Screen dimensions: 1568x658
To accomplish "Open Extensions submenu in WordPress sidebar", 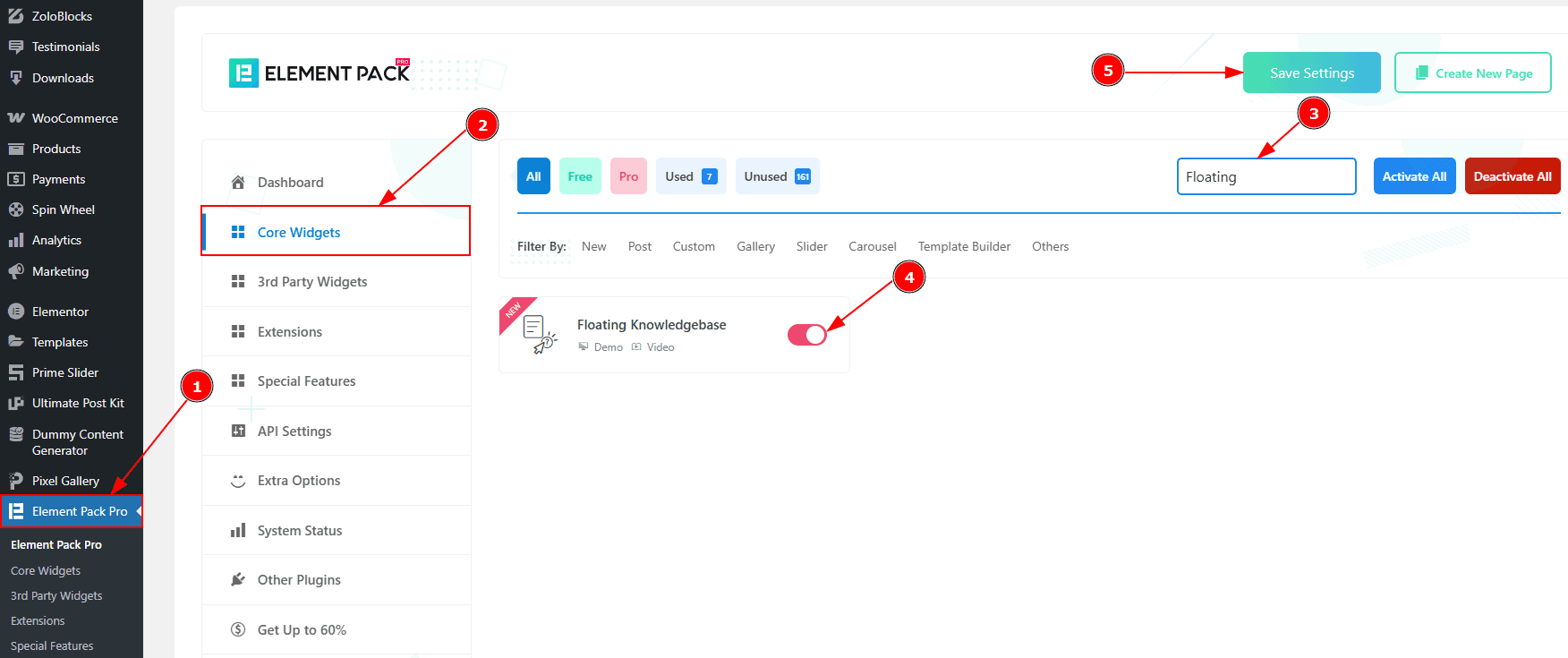I will pyautogui.click(x=38, y=620).
